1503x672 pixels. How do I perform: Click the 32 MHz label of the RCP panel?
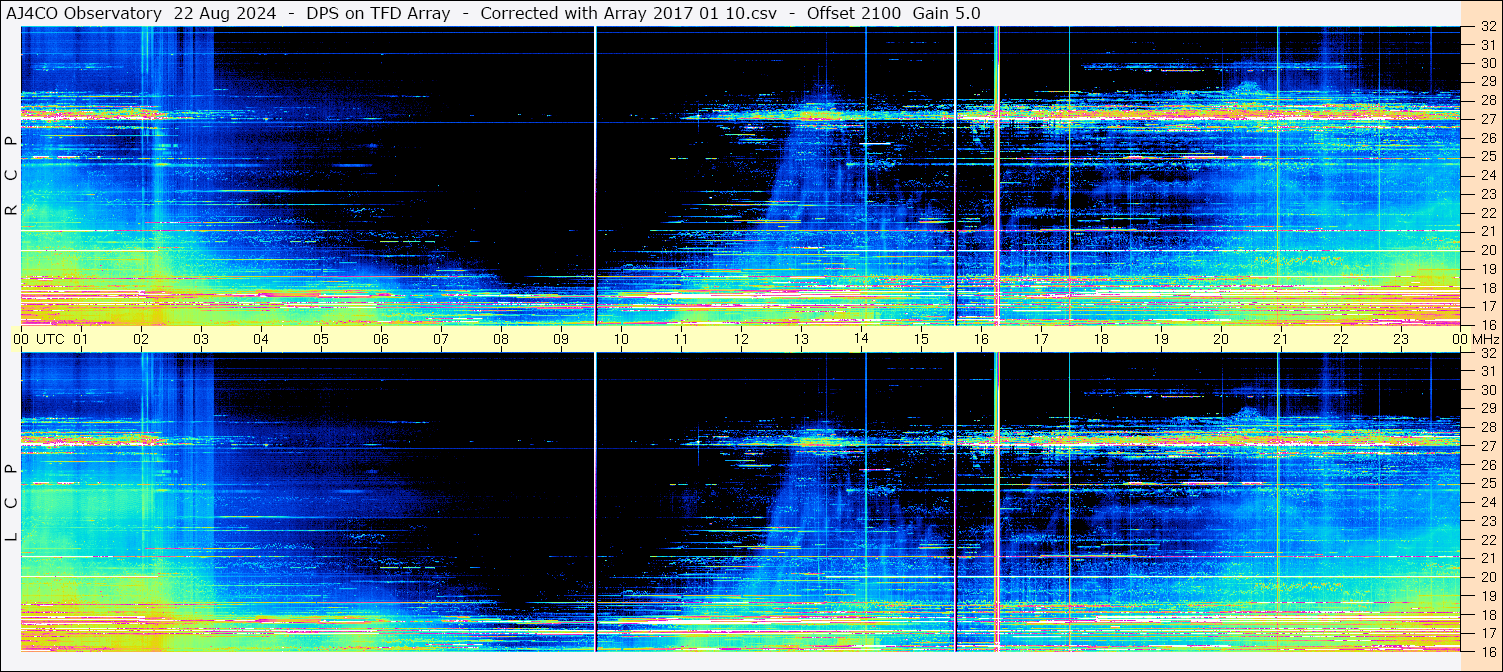1487,27
